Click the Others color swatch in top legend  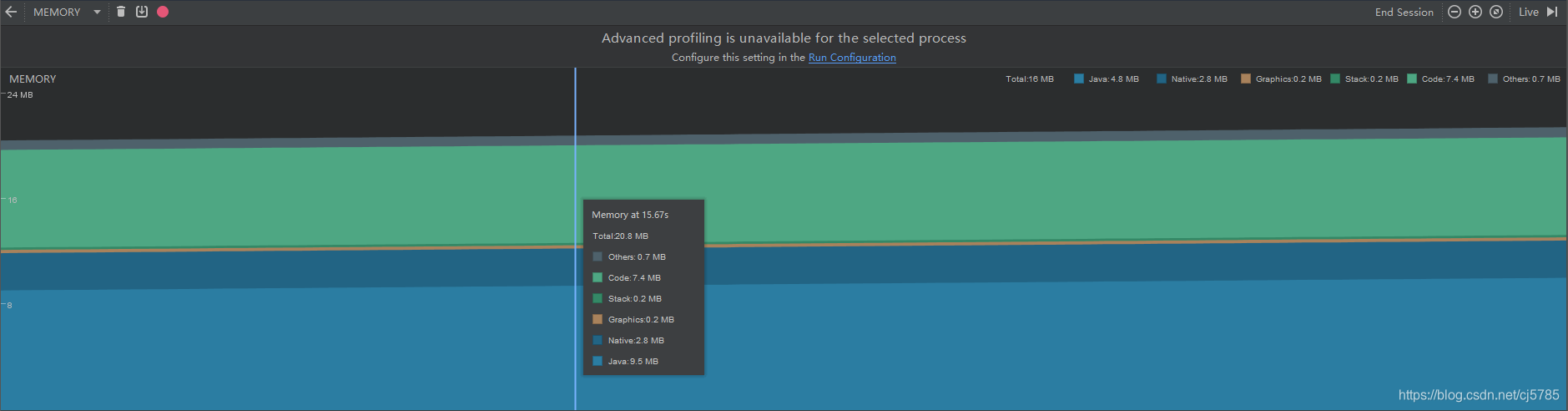[x=1493, y=79]
